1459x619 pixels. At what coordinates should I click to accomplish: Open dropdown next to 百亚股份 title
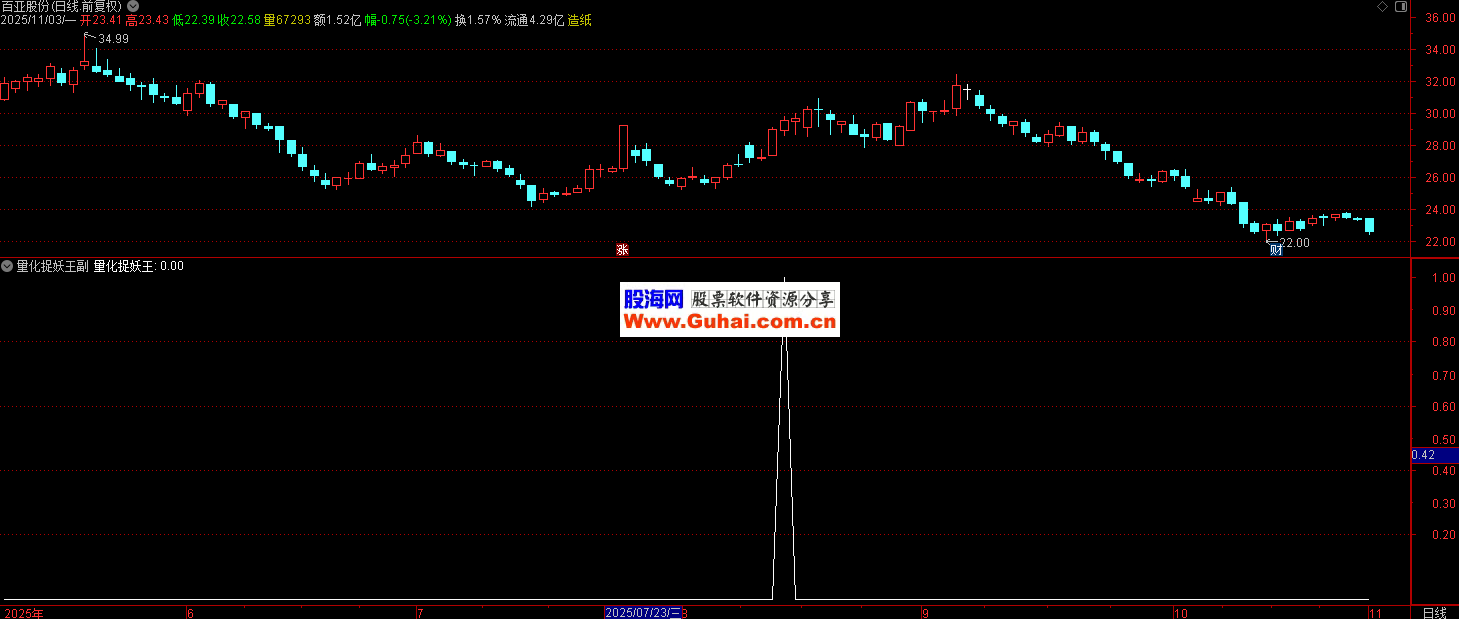click(133, 6)
